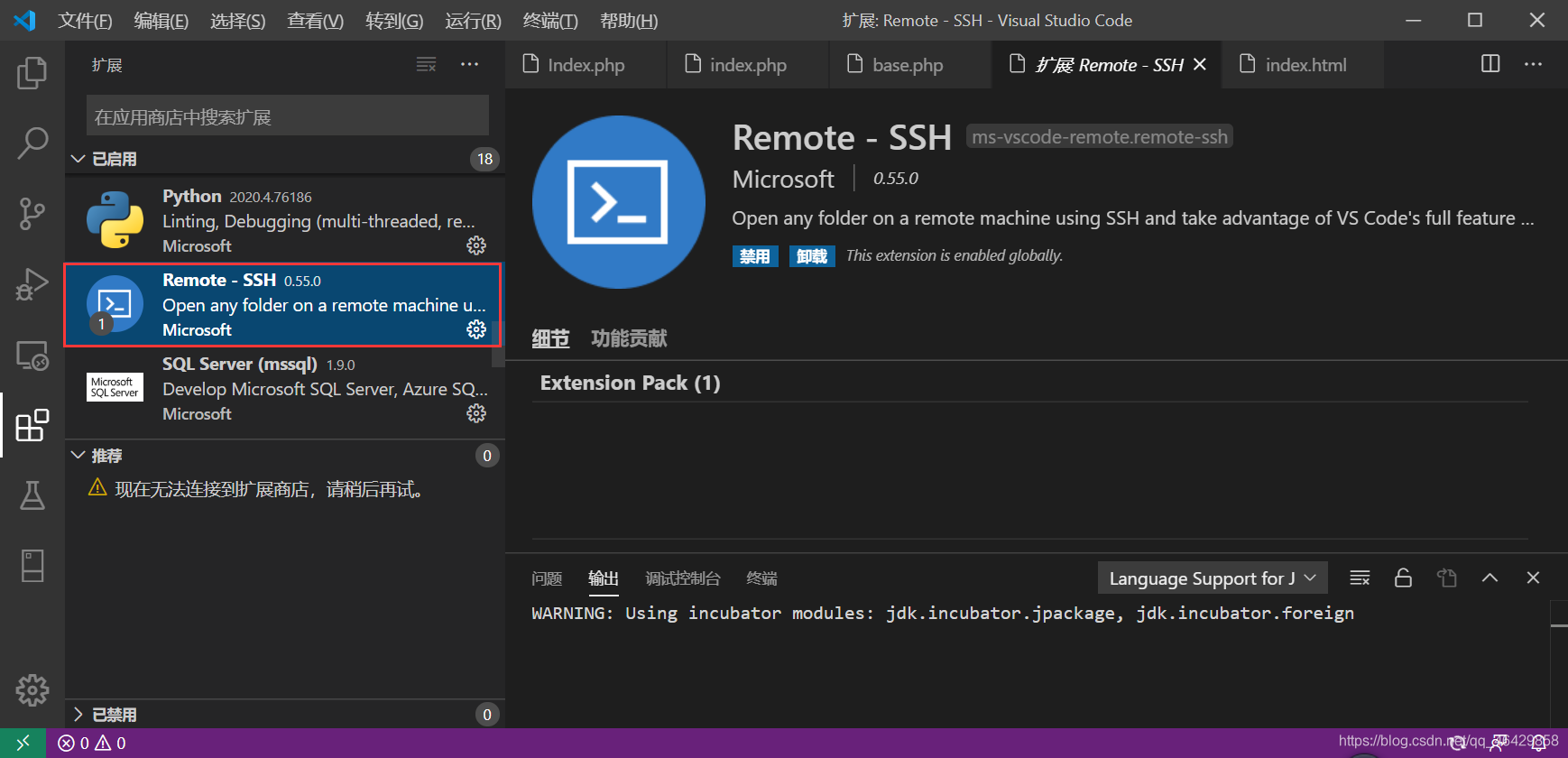Image resolution: width=1568 pixels, height=758 pixels.
Task: Maximize the output panel size
Action: [1490, 578]
